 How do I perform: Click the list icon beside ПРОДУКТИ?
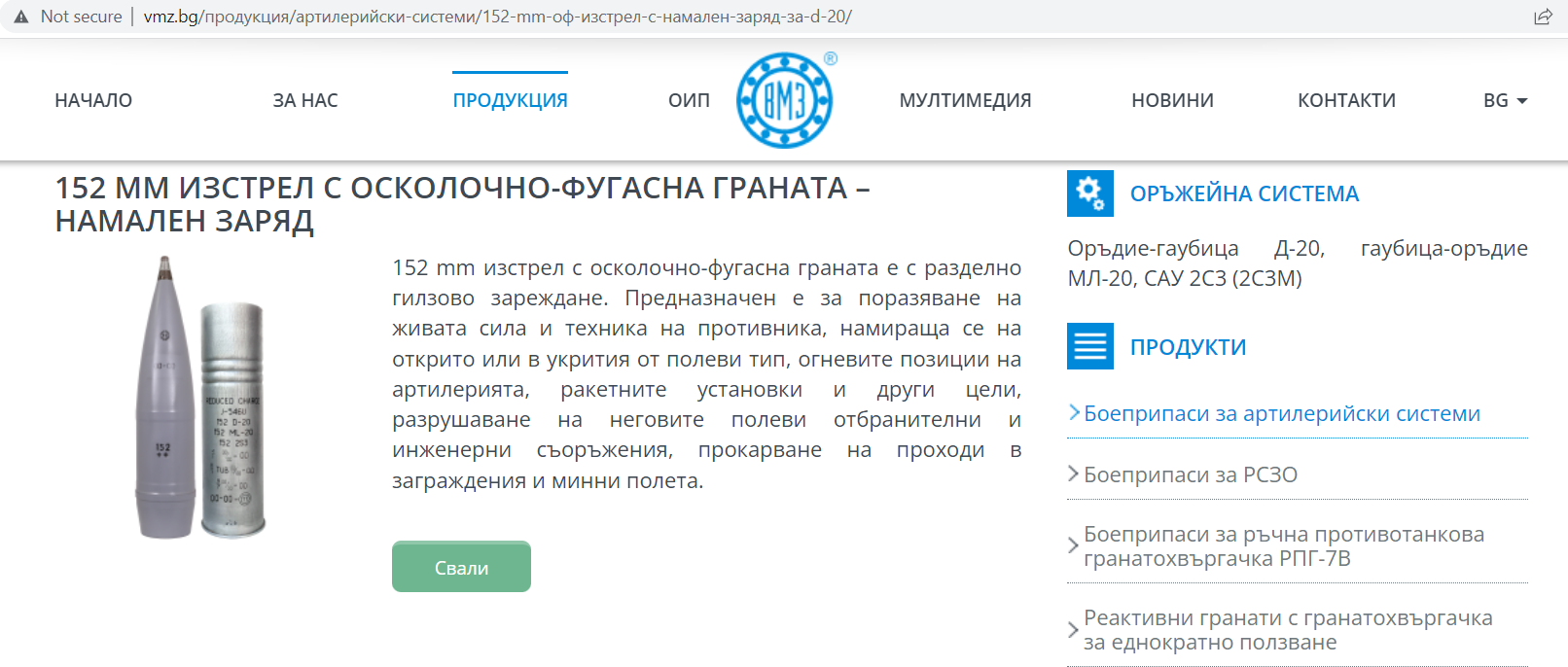tap(1089, 346)
